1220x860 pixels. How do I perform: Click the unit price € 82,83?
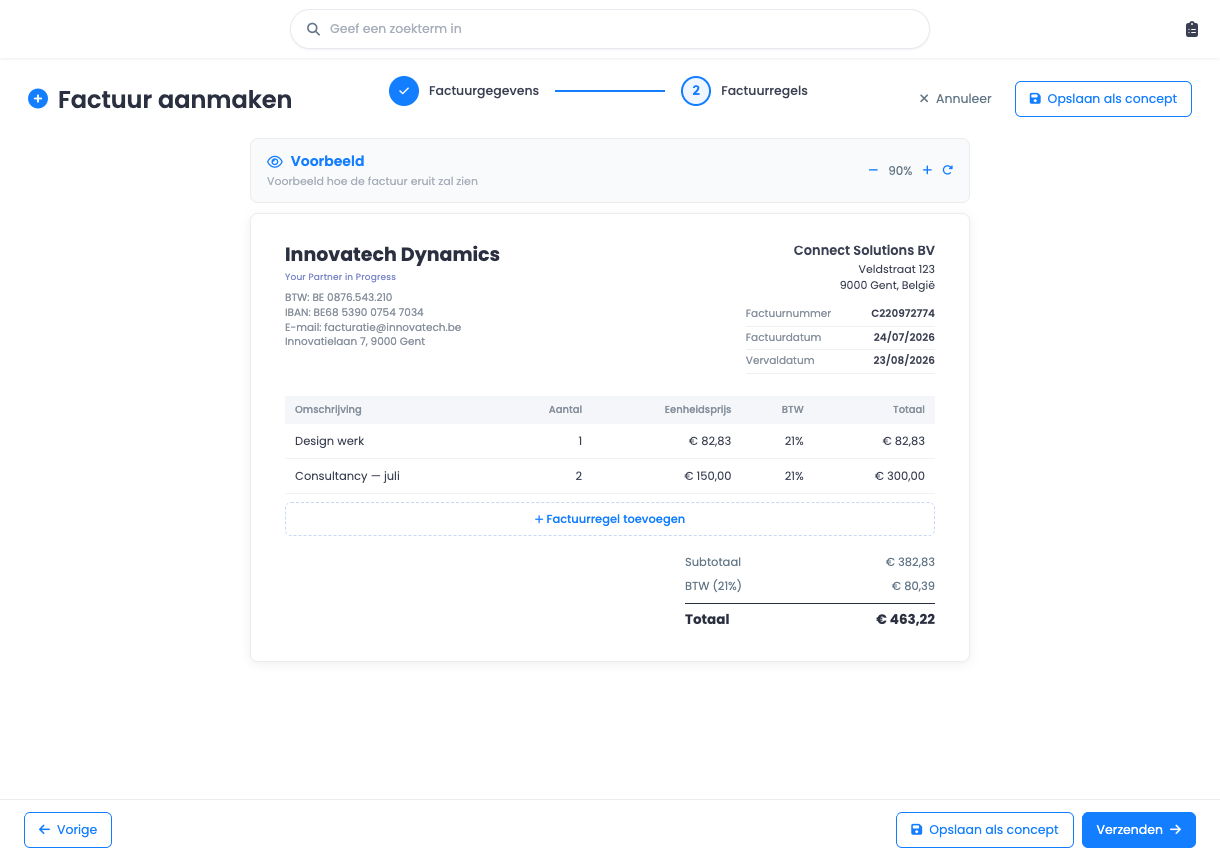(710, 441)
